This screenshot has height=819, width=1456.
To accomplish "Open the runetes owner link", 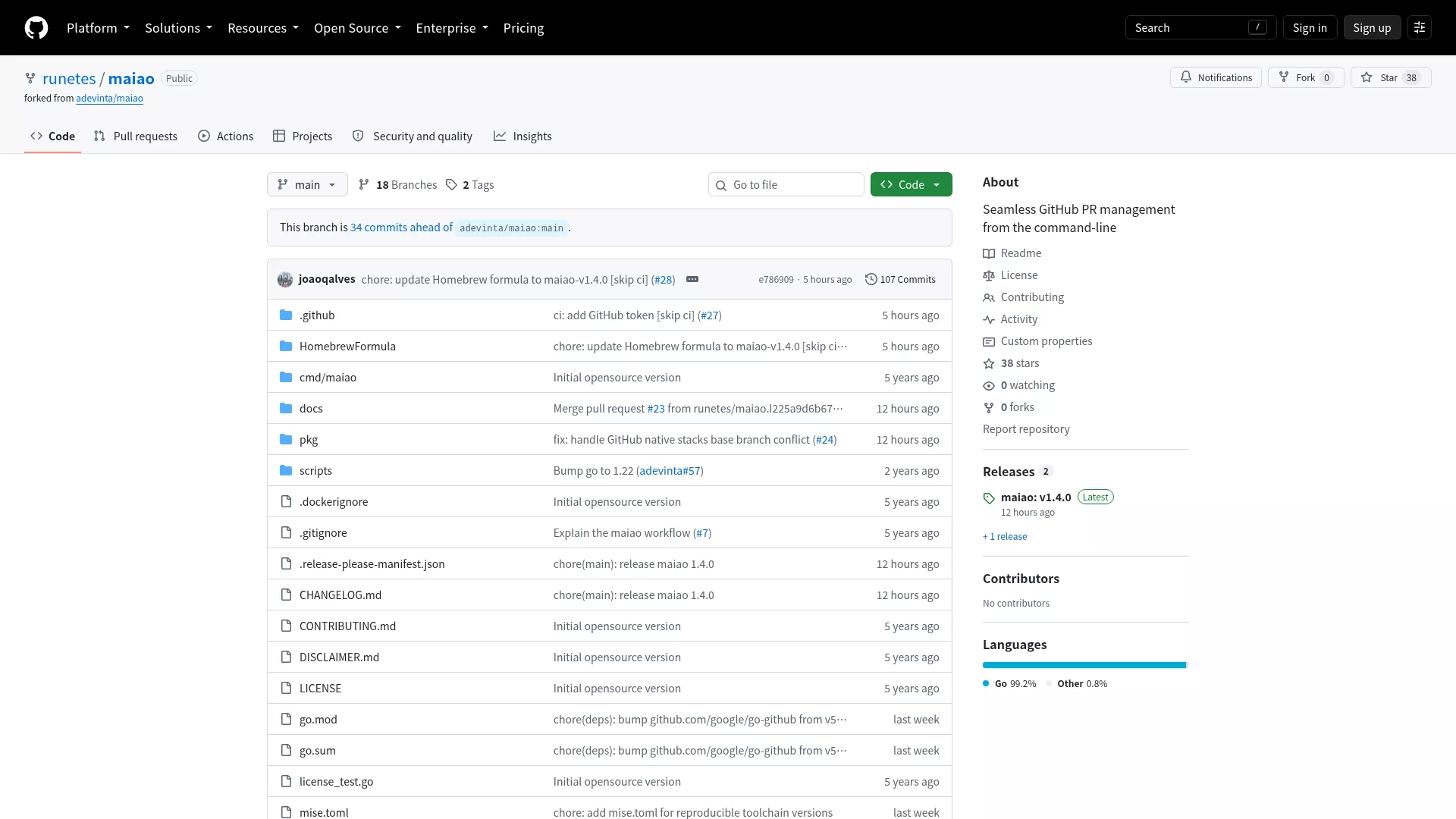I will coord(69,78).
